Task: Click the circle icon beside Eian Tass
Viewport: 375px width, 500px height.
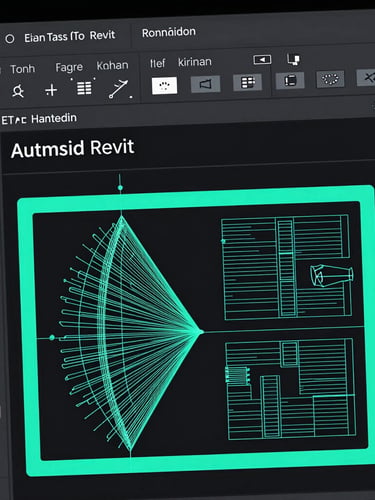Action: coord(10,39)
